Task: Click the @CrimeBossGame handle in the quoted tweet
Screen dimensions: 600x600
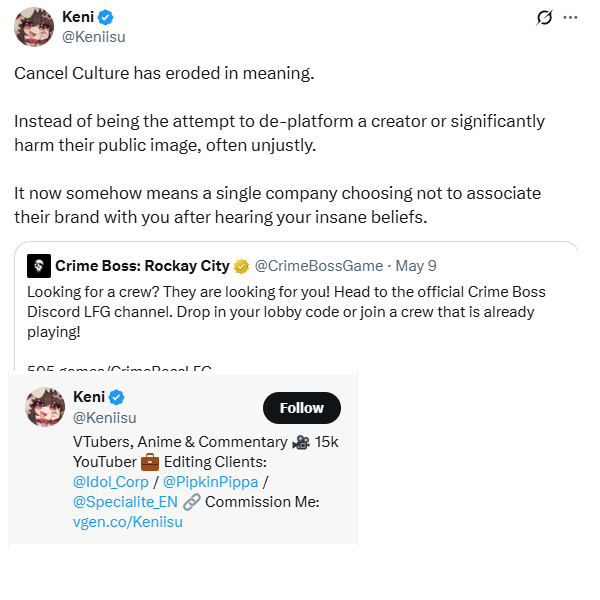Action: click(318, 266)
